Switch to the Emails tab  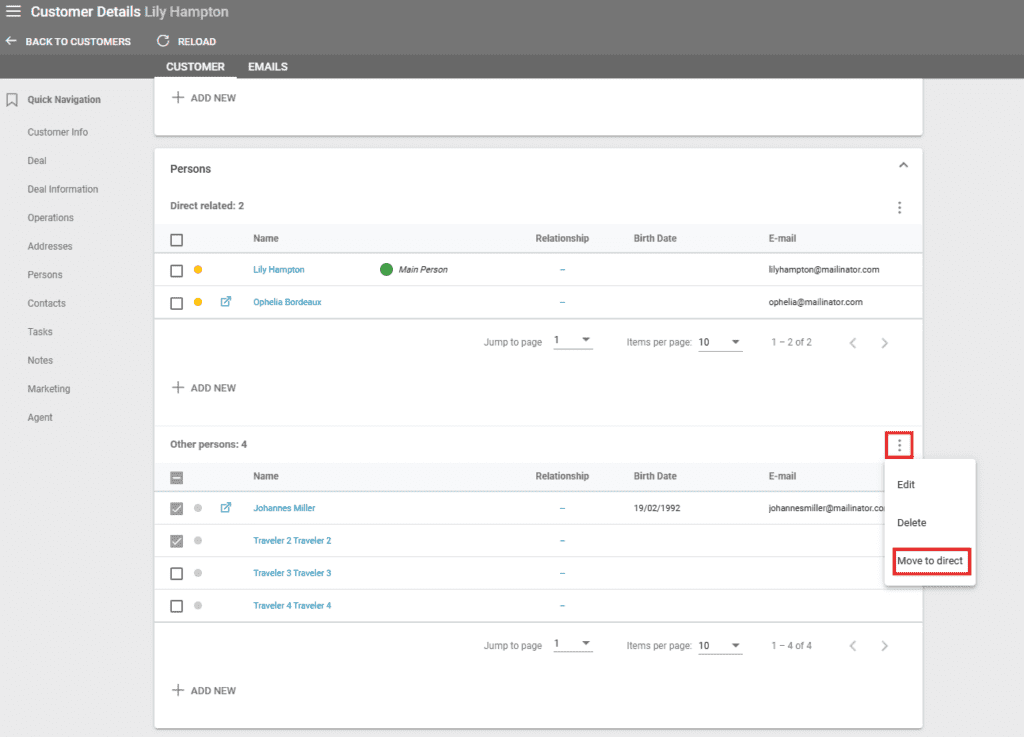[x=267, y=67]
